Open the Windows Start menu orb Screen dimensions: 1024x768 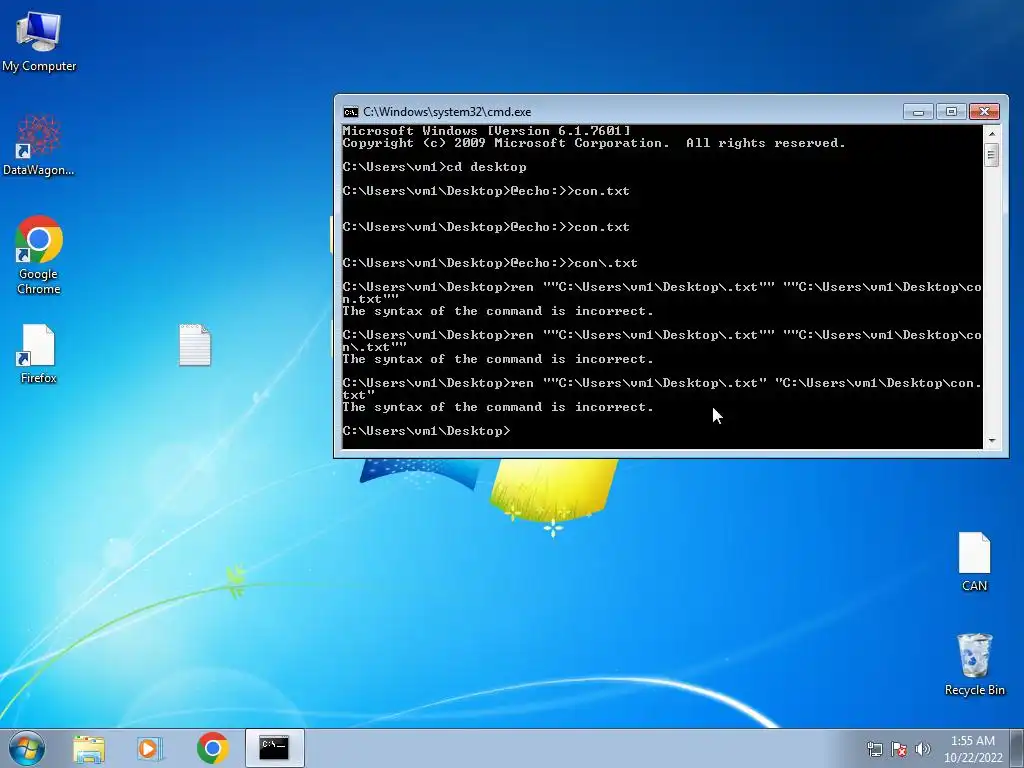(27, 748)
